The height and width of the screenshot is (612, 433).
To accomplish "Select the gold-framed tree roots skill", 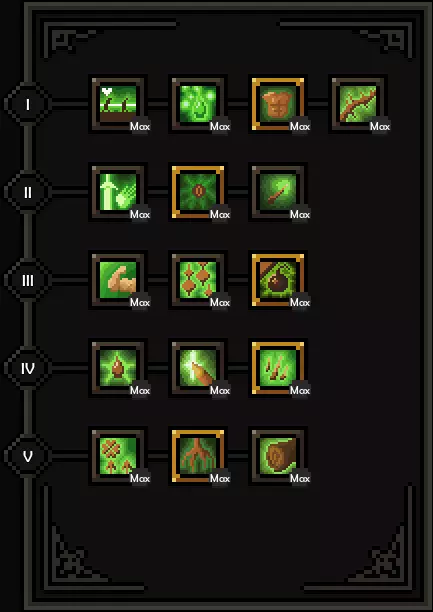I will point(198,456).
